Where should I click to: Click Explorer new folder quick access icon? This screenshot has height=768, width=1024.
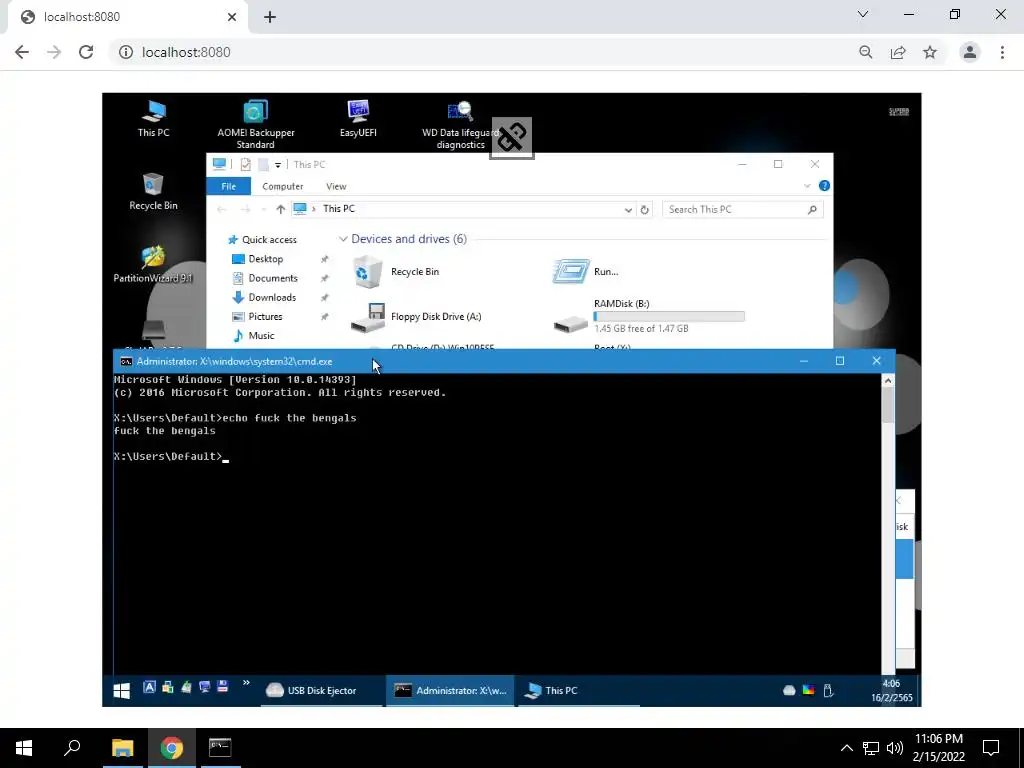pos(263,165)
